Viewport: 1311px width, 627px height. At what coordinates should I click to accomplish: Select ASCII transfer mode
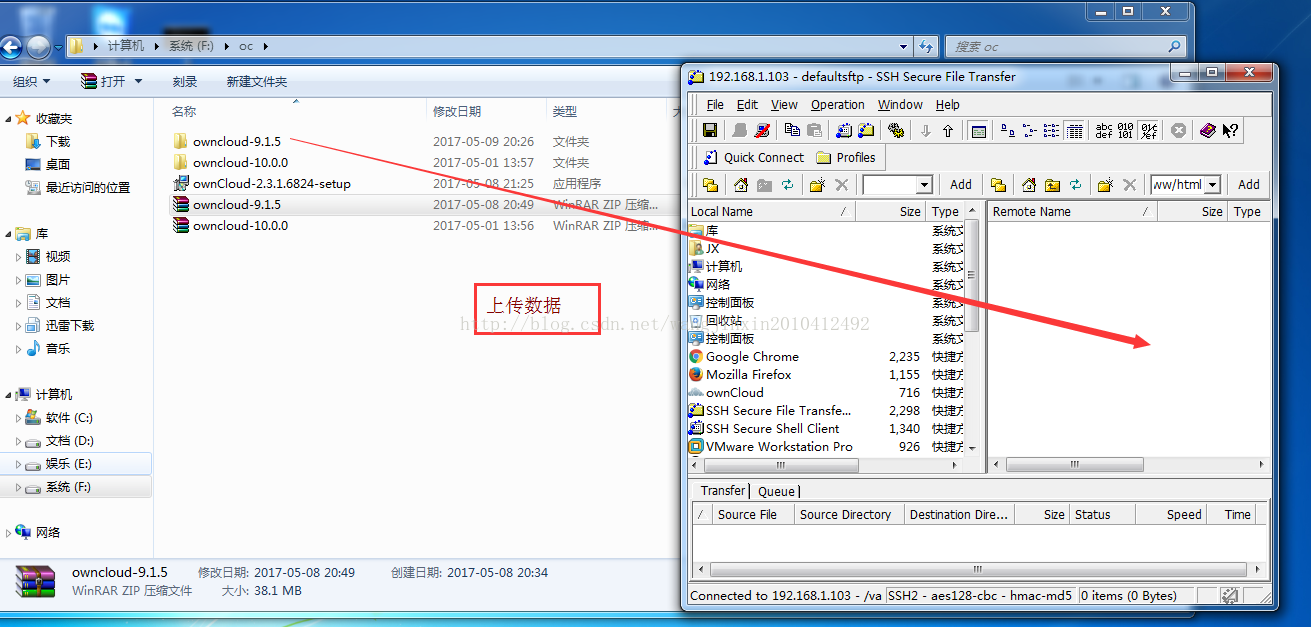pos(1104,131)
